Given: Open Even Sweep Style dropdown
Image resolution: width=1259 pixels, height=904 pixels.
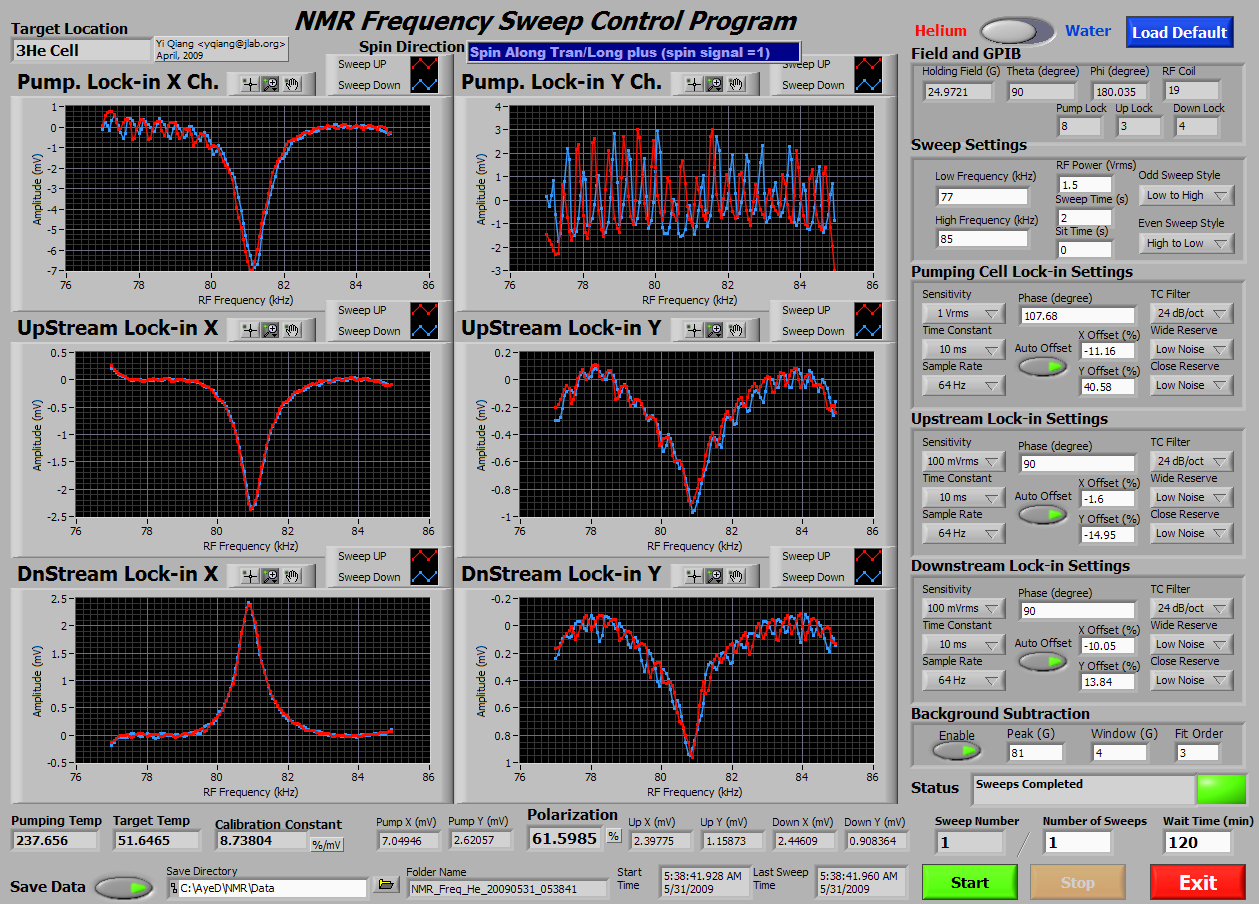Looking at the screenshot, I should tap(1186, 243).
